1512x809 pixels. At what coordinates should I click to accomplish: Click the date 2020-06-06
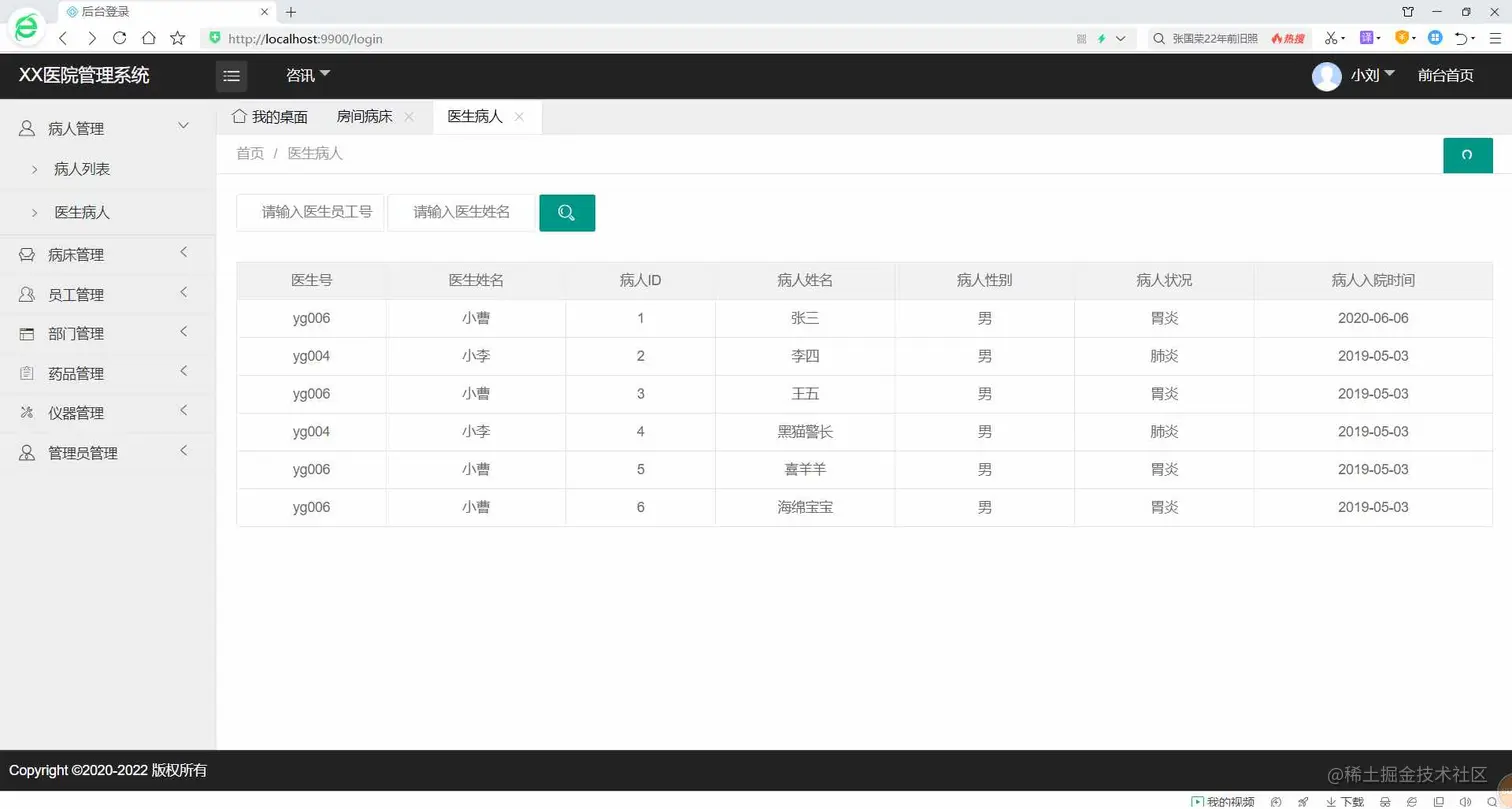coord(1373,318)
